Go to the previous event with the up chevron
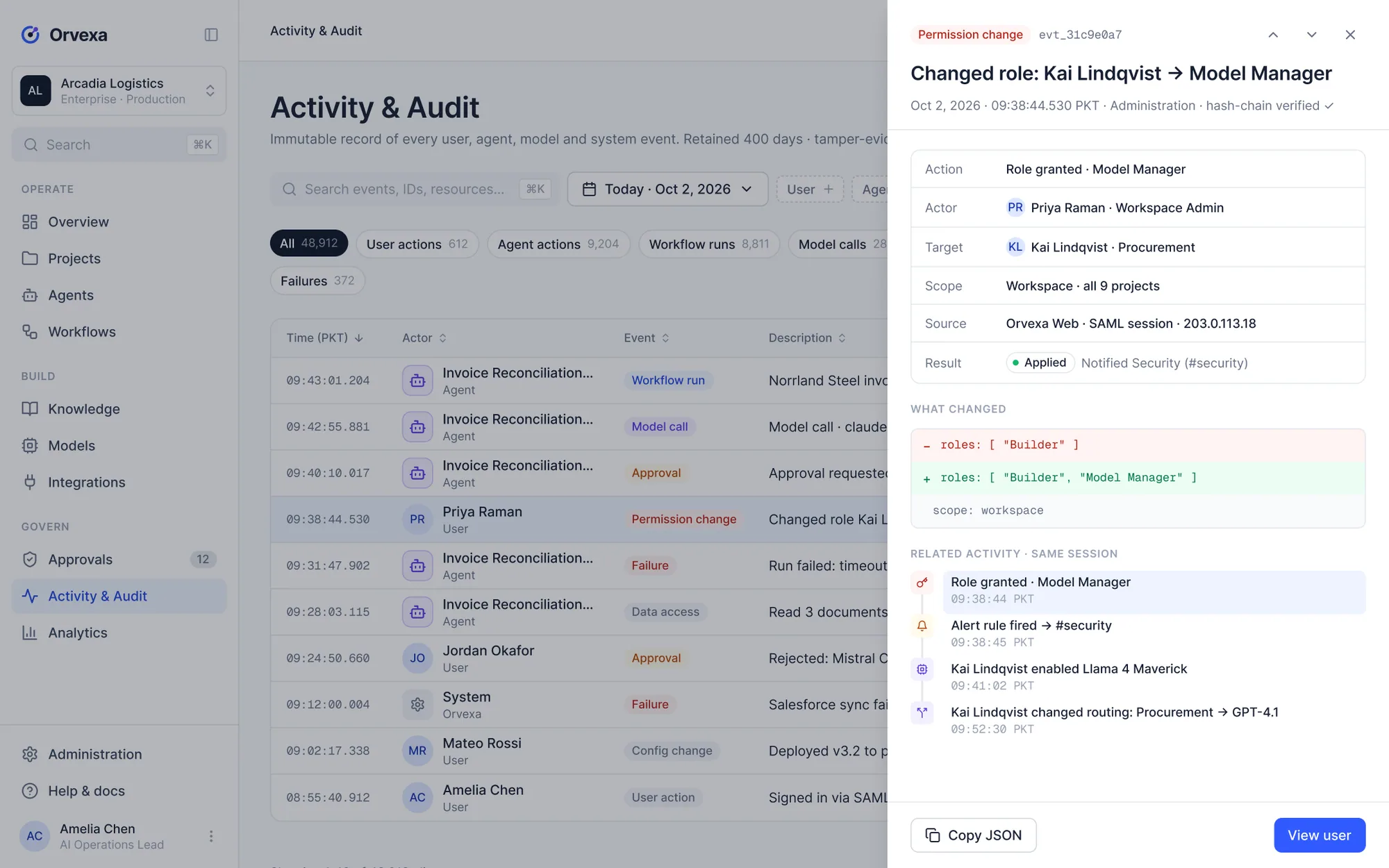 [1273, 35]
